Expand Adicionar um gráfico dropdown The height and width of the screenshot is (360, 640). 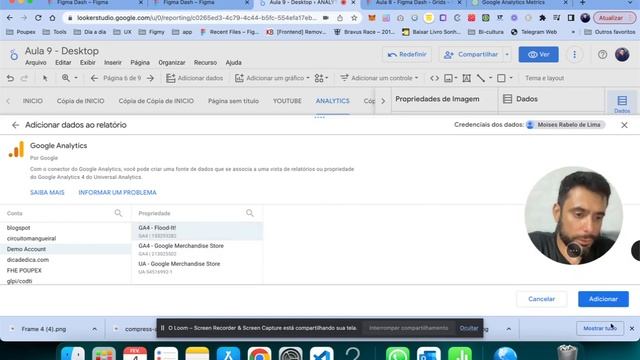pyautogui.click(x=308, y=78)
